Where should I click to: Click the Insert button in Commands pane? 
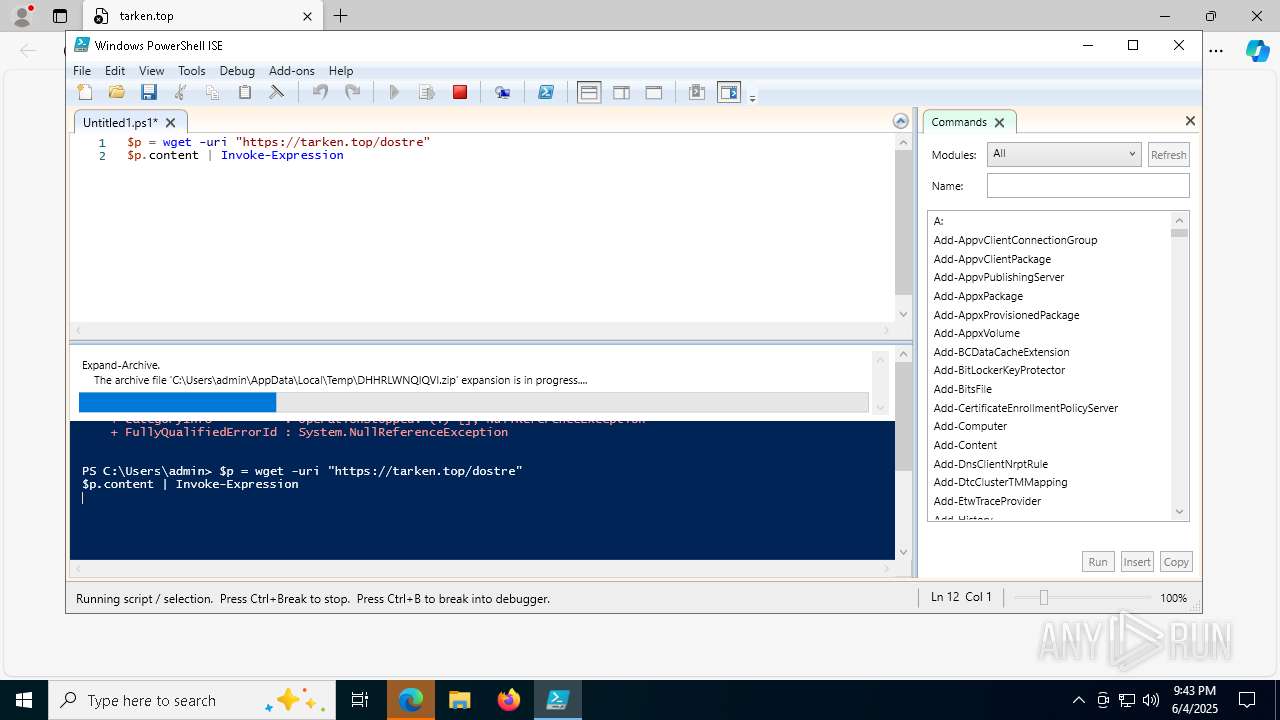coord(1137,562)
